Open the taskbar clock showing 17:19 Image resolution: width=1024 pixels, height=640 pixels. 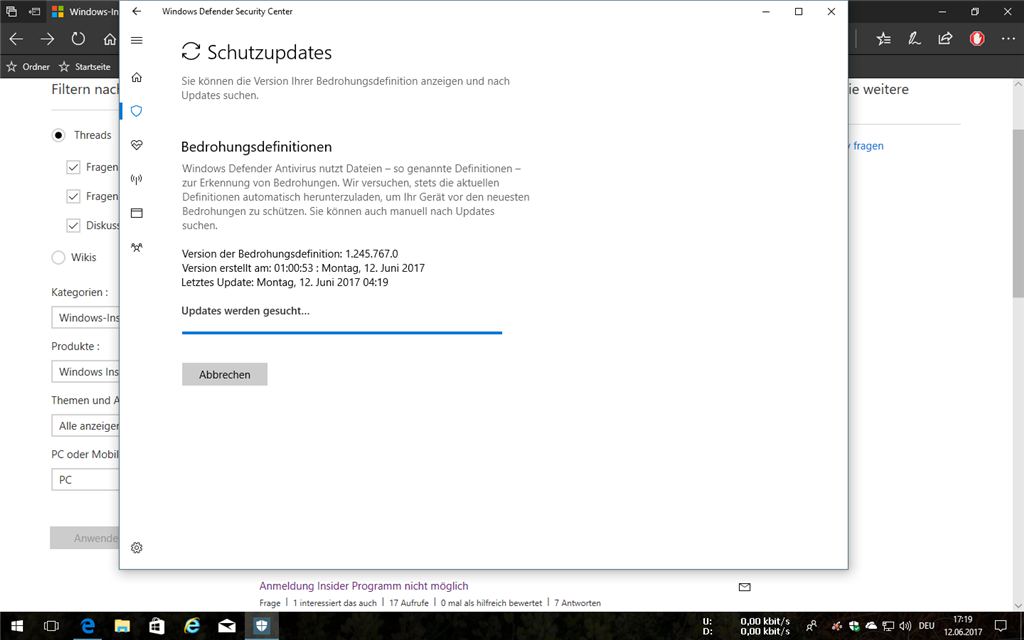tap(963, 626)
